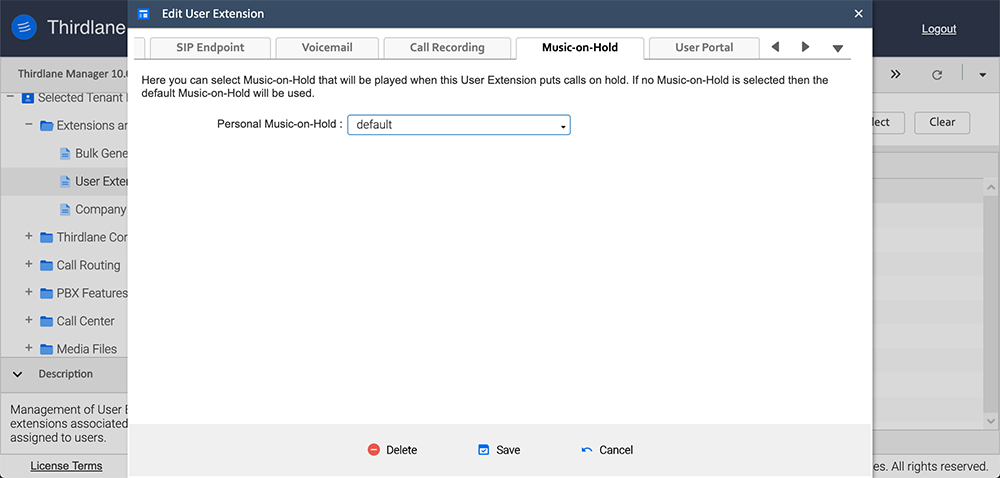
Task: Expand the Call Routing tree node
Action: click(x=29, y=264)
